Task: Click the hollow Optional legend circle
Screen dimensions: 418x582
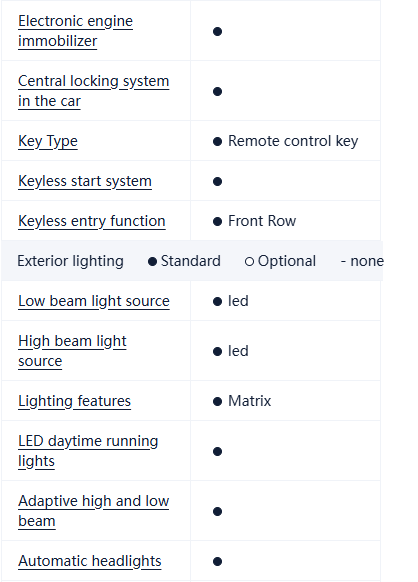Action: point(249,262)
